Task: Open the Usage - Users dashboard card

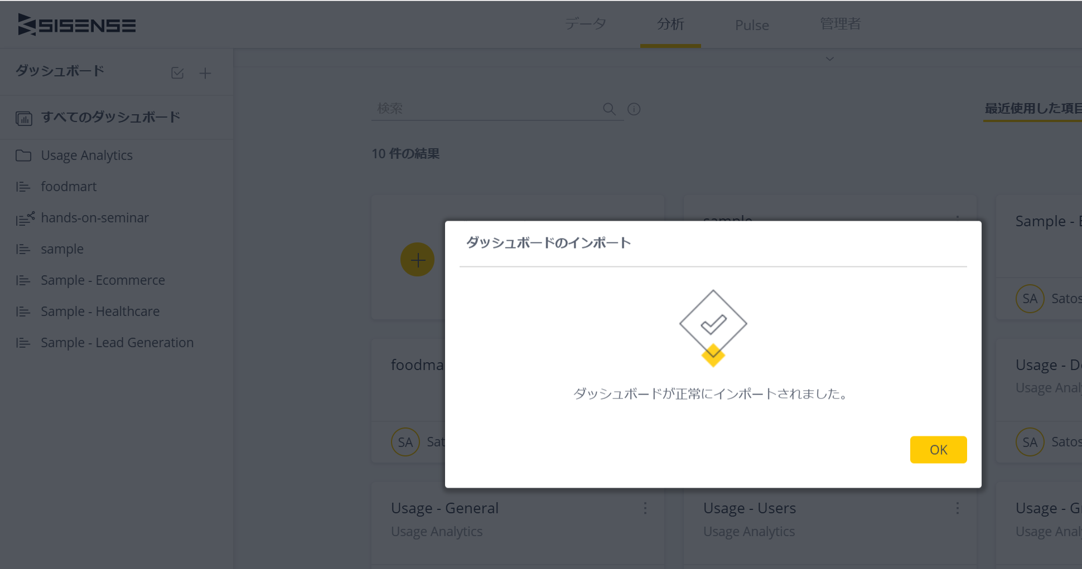Action: pyautogui.click(x=749, y=508)
